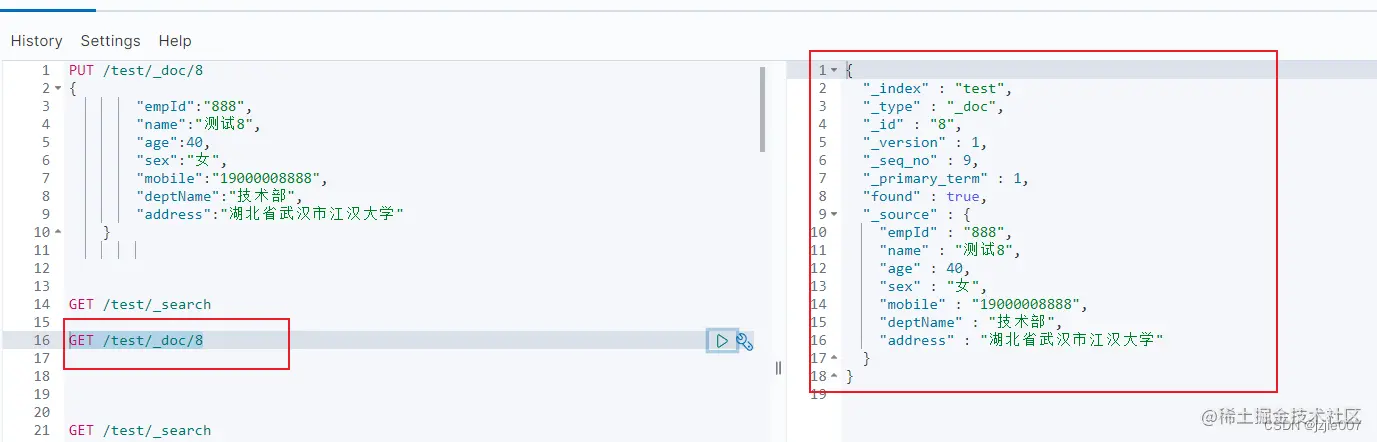This screenshot has width=1377, height=442.
Task: Click the "address" line in request editor
Action: click(270, 215)
